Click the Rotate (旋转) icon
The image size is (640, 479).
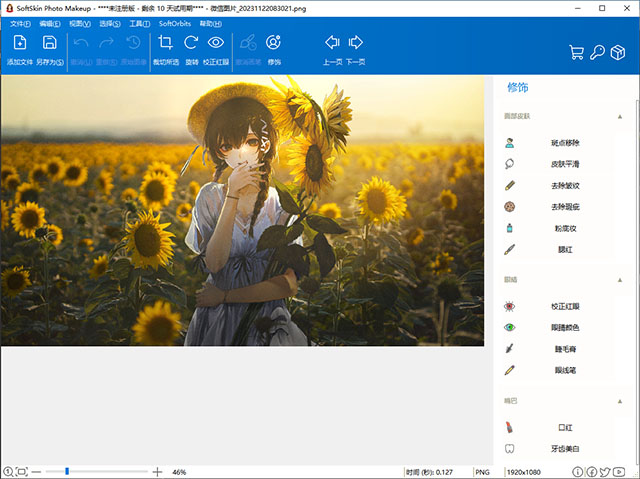pos(191,44)
